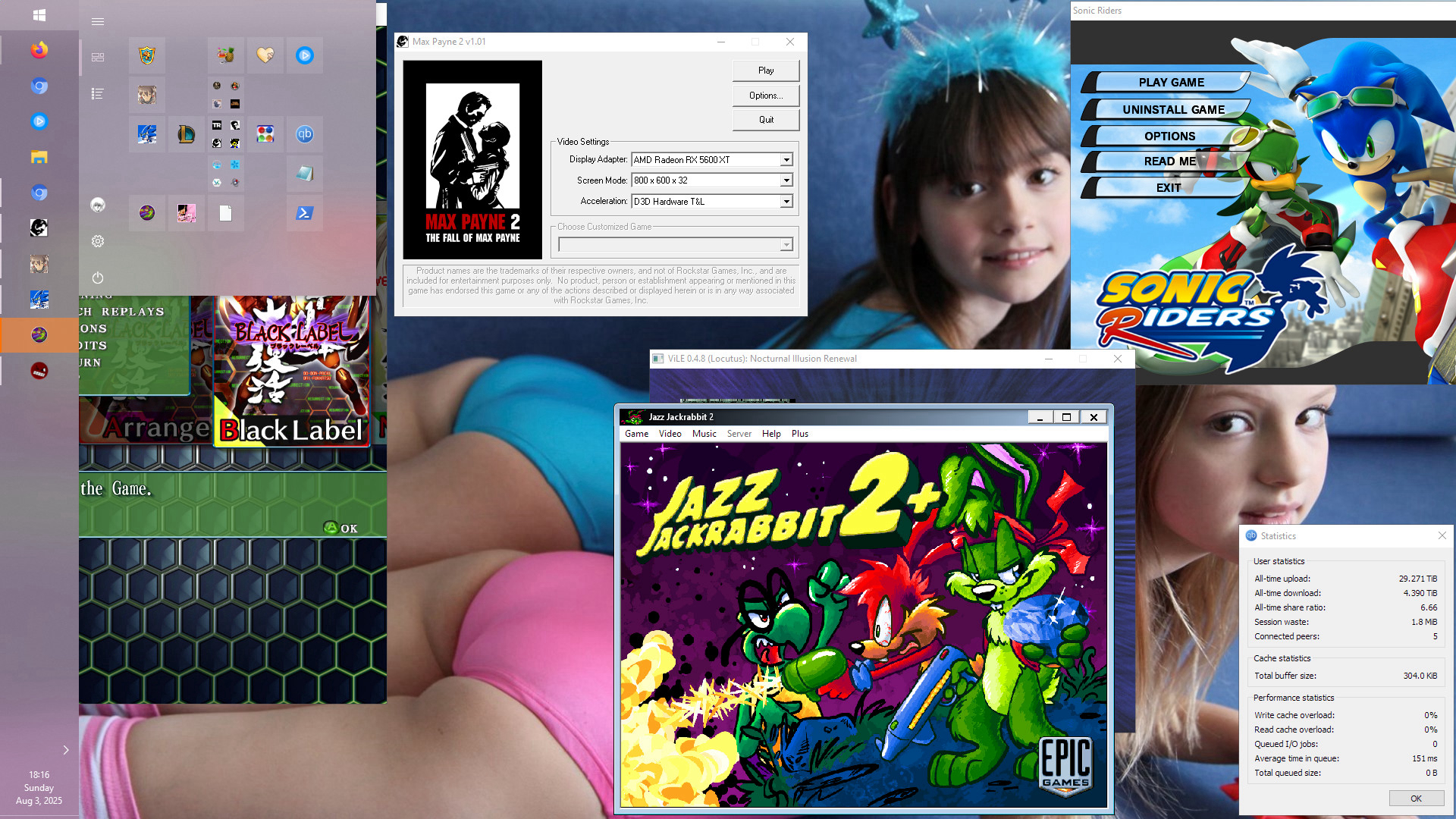
Task: Open the PowerShell start menu tile
Action: coord(304,213)
